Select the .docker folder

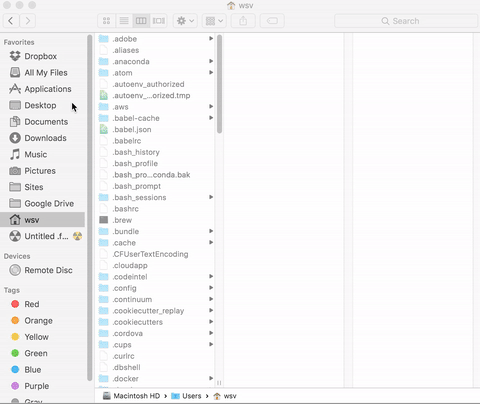pyautogui.click(x=155, y=379)
